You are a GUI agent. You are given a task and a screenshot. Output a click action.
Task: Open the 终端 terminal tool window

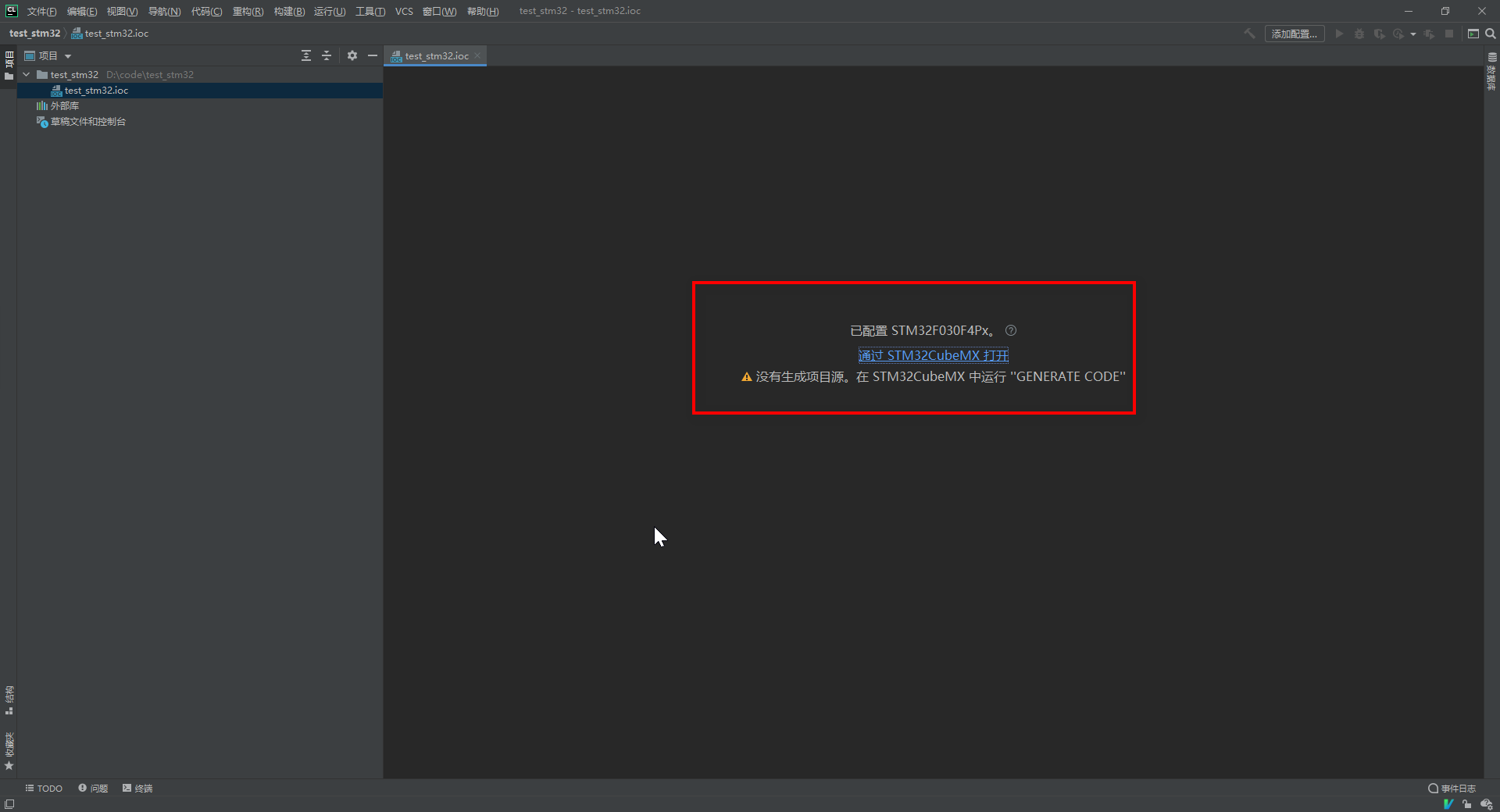click(137, 788)
